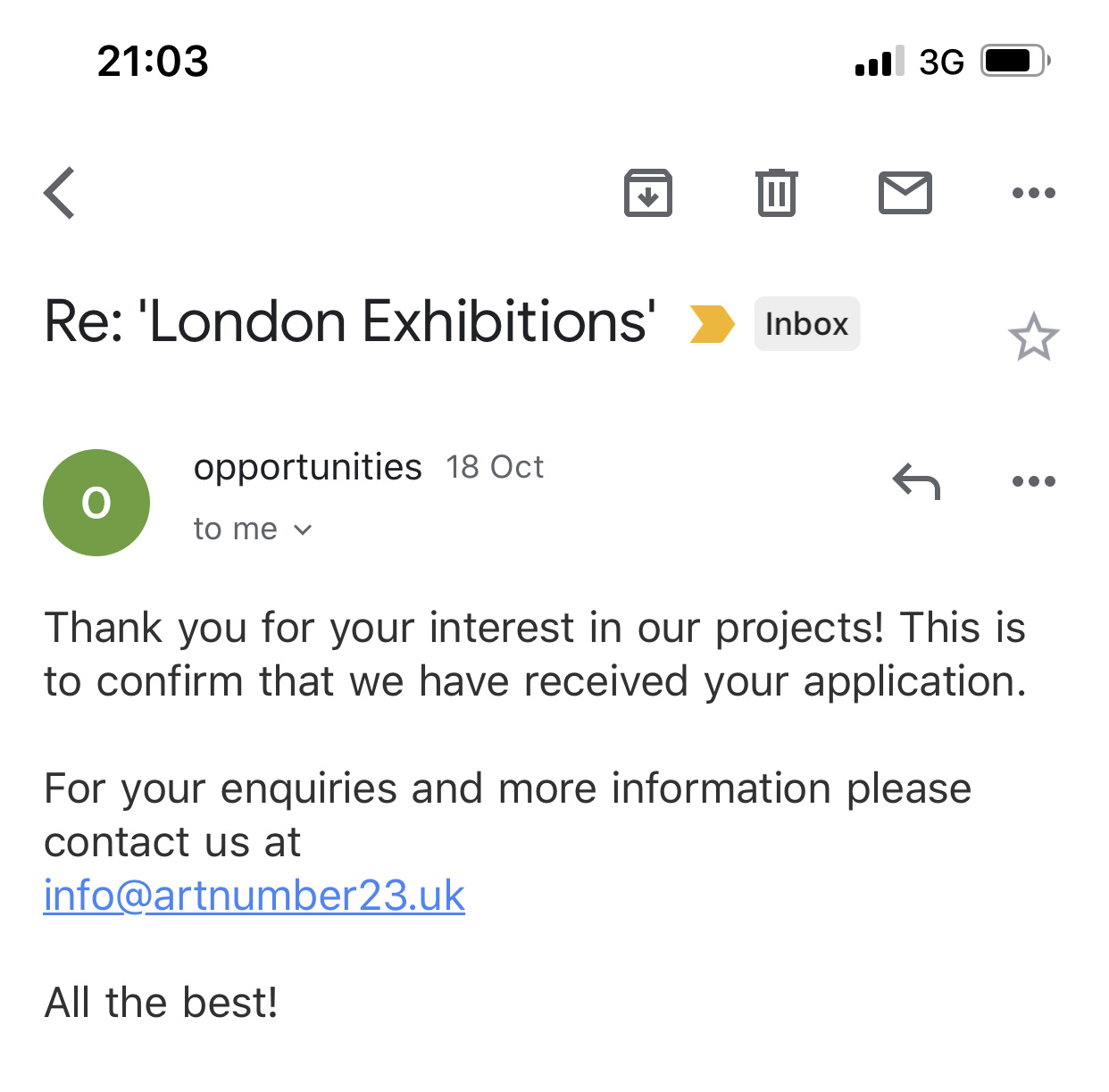This screenshot has width=1109, height=1092.
Task: Mark the email as unread
Action: point(905,193)
